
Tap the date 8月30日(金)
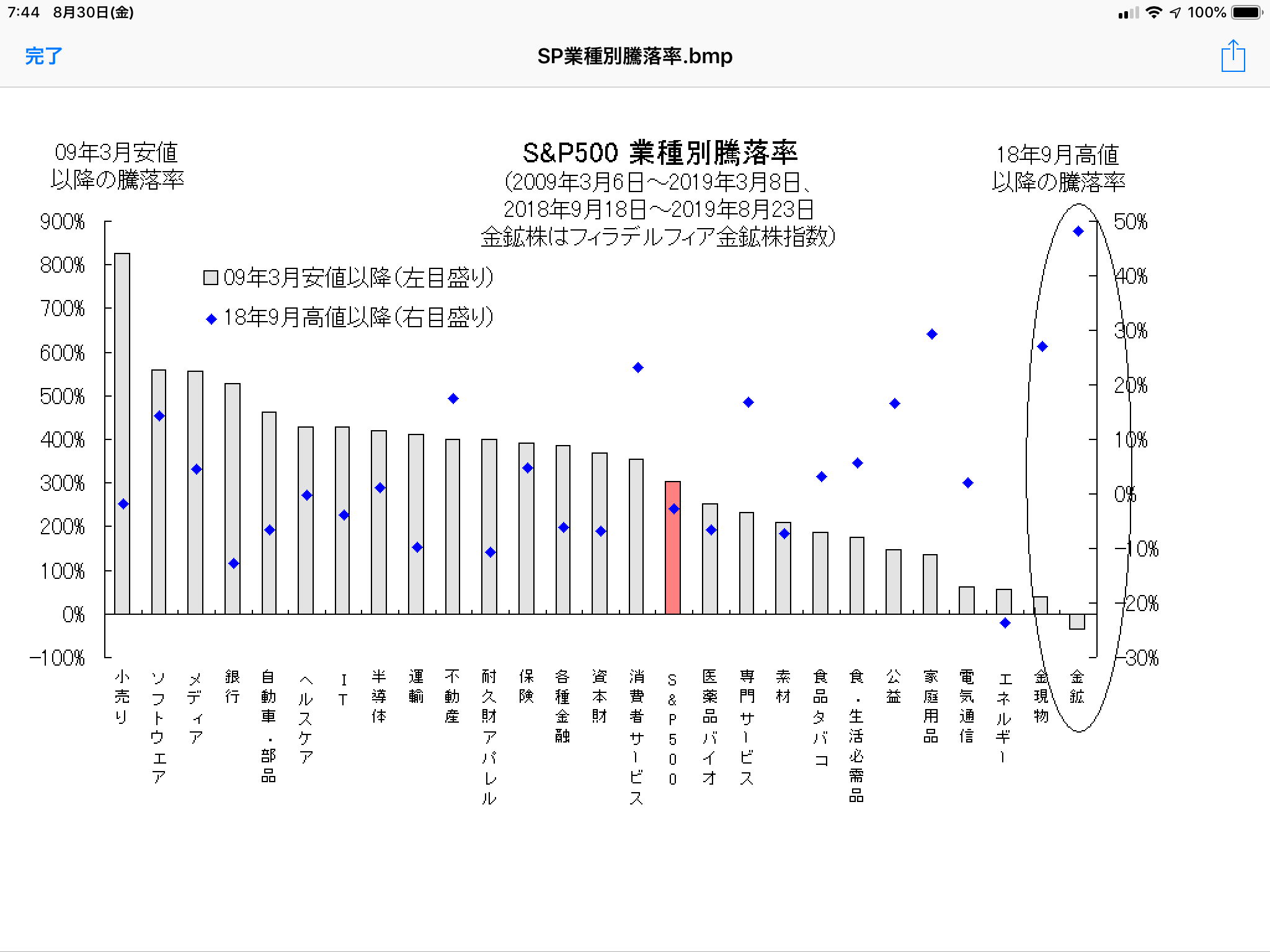tap(93, 12)
